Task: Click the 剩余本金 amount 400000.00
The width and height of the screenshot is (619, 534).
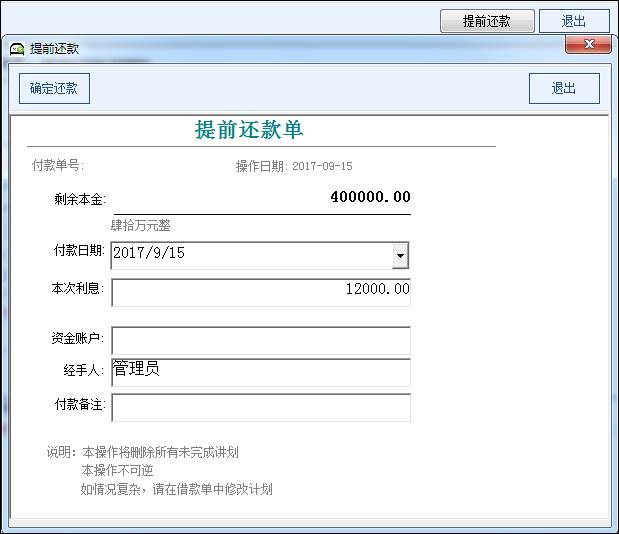Action: (370, 197)
